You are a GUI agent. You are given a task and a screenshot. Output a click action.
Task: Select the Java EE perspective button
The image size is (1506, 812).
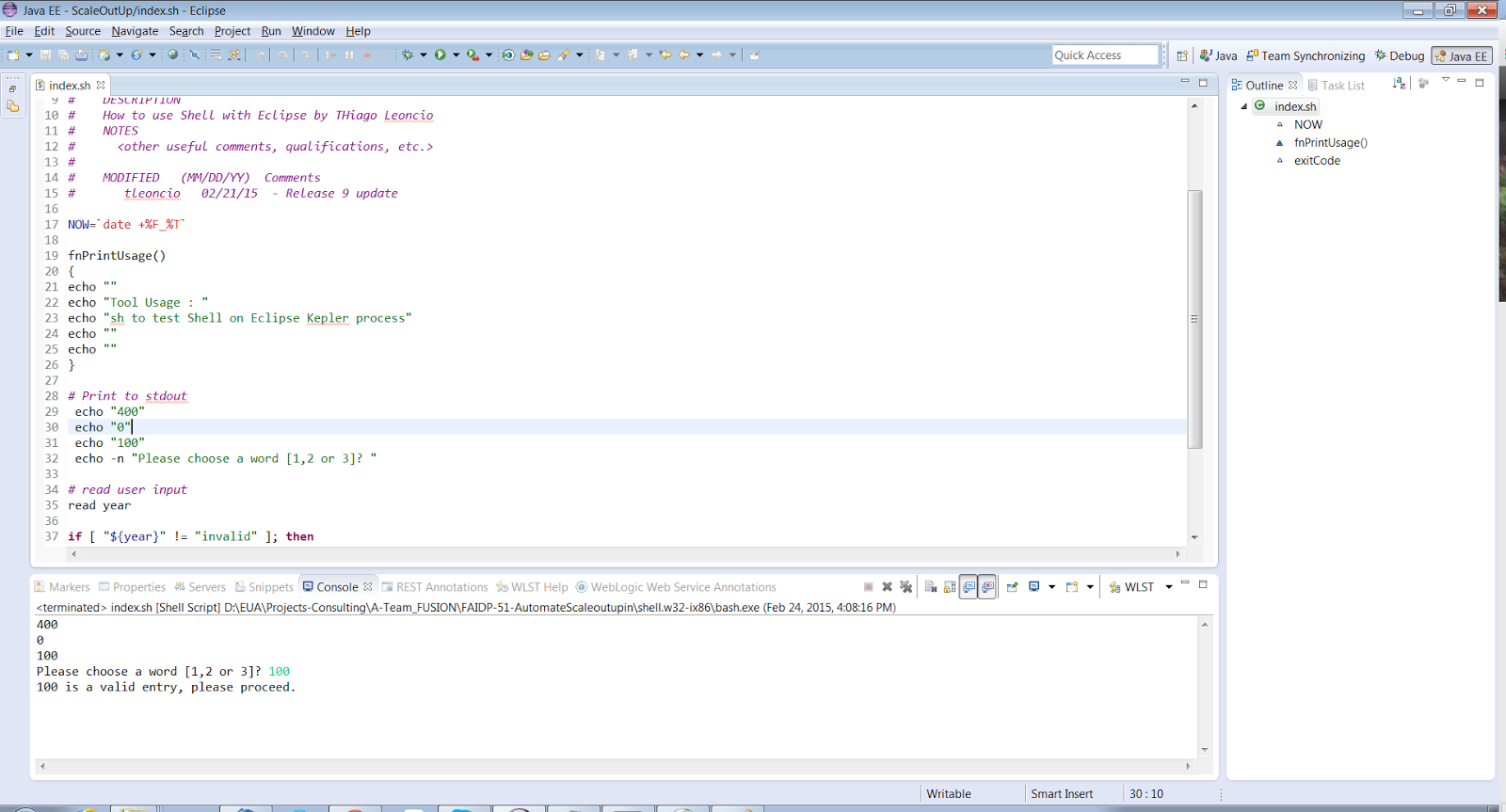pyautogui.click(x=1462, y=56)
